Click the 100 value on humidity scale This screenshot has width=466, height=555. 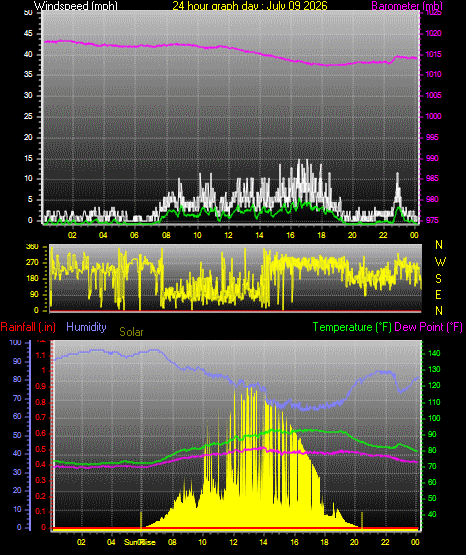coord(16,342)
